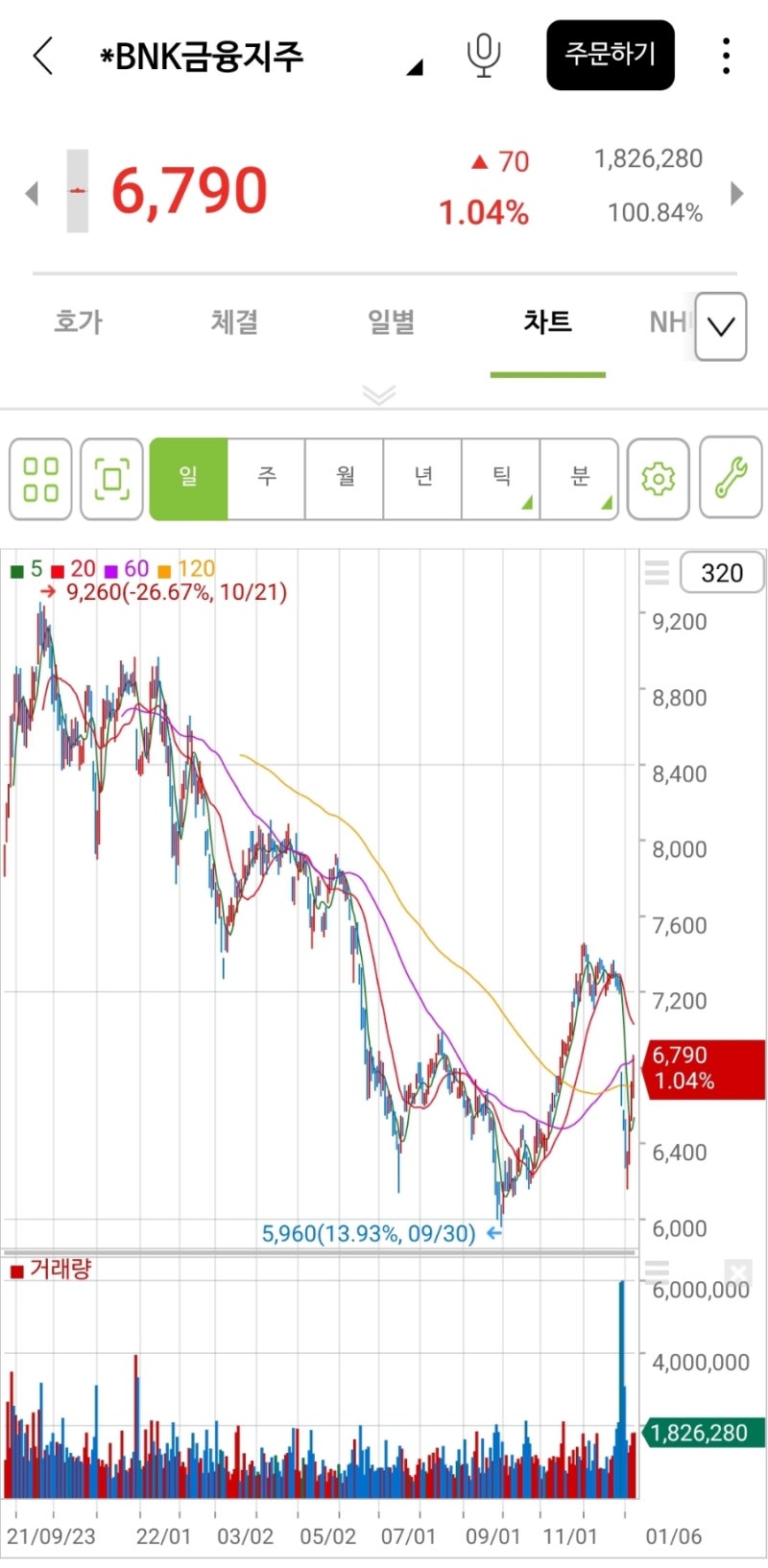
Task: Tap the large 6,790 current price
Action: click(189, 190)
